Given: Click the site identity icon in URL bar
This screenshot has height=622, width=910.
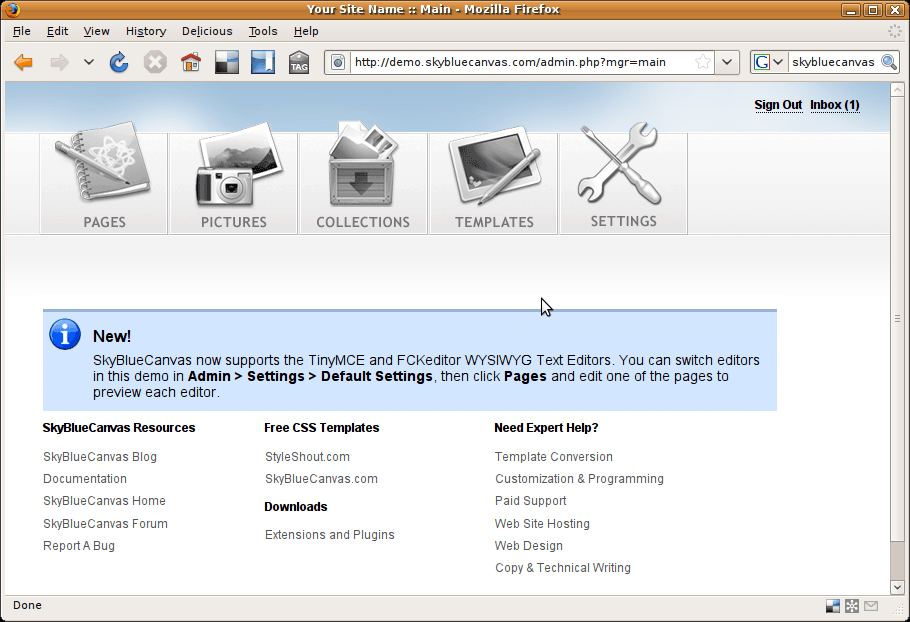Looking at the screenshot, I should 338,62.
